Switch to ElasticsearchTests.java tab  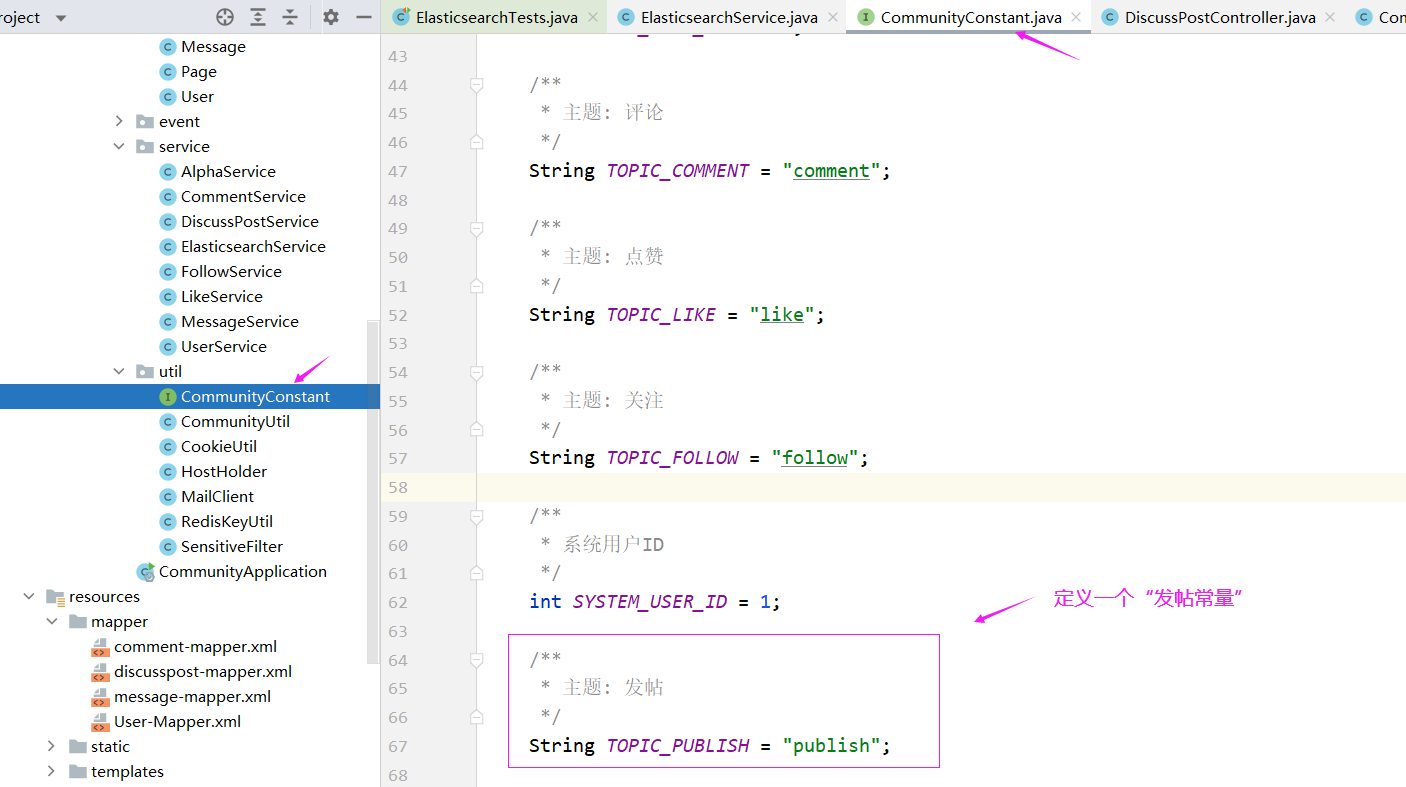coord(496,17)
